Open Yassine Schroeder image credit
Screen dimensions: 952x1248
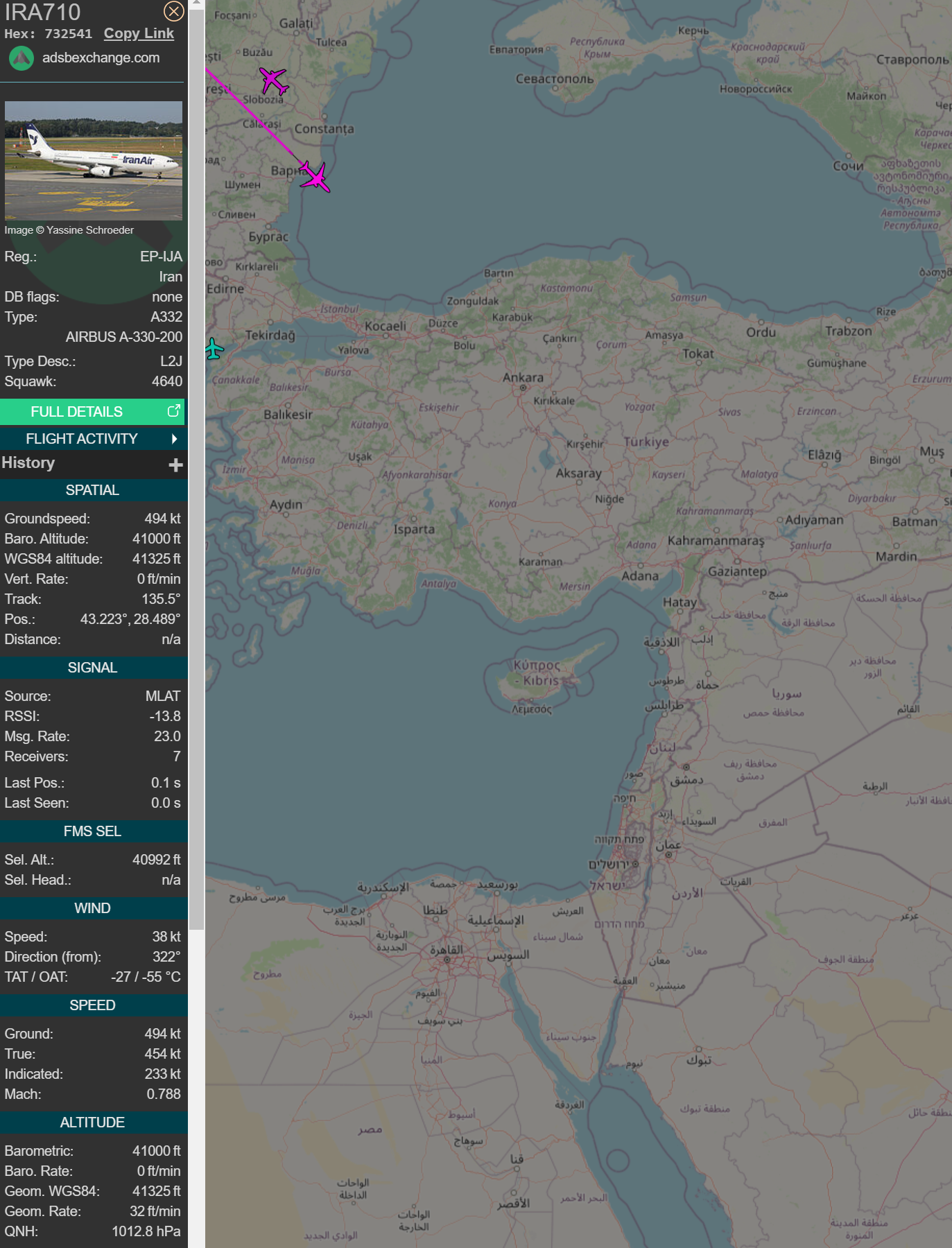pos(69,230)
